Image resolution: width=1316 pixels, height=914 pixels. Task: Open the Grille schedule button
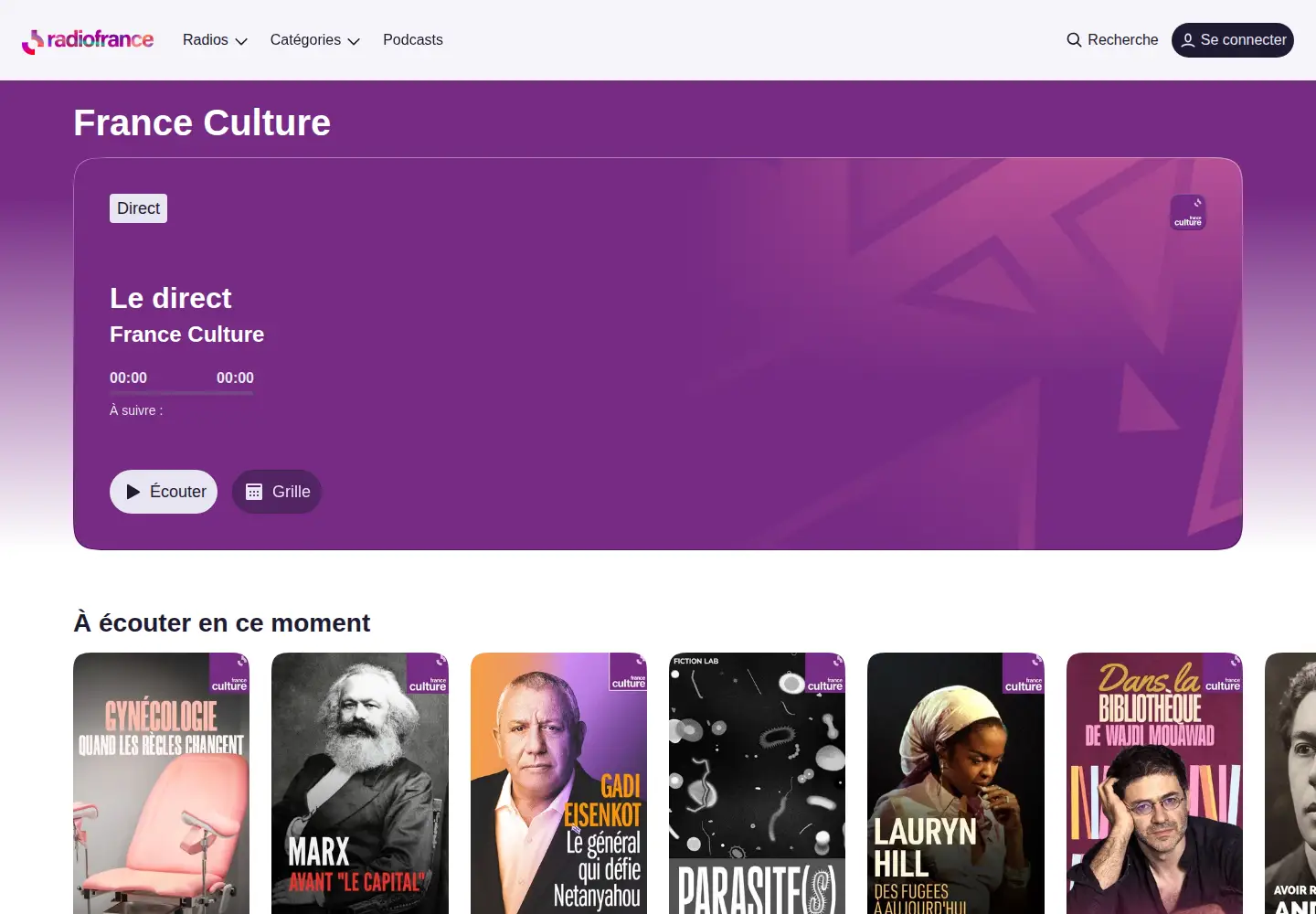(x=277, y=492)
